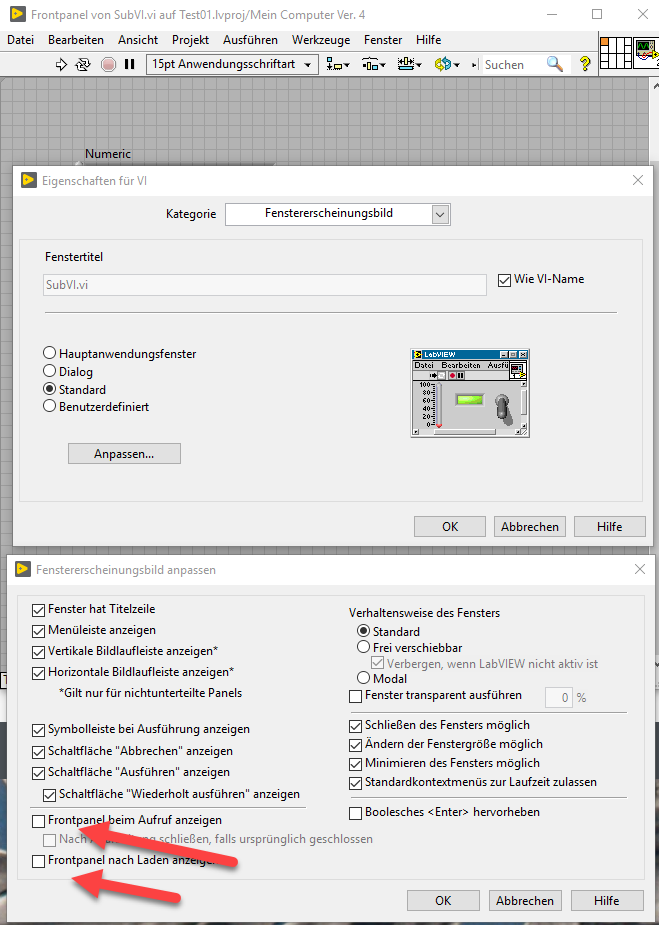Screen dimensions: 659x925
Task: Toggle "Wiederholt ausführen" anzeigen checkbox
Action: click(50, 795)
